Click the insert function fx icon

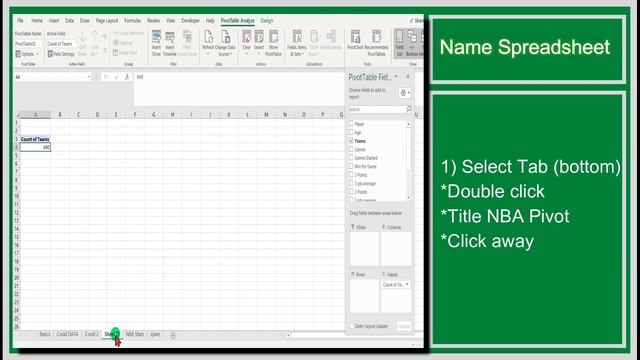point(127,77)
